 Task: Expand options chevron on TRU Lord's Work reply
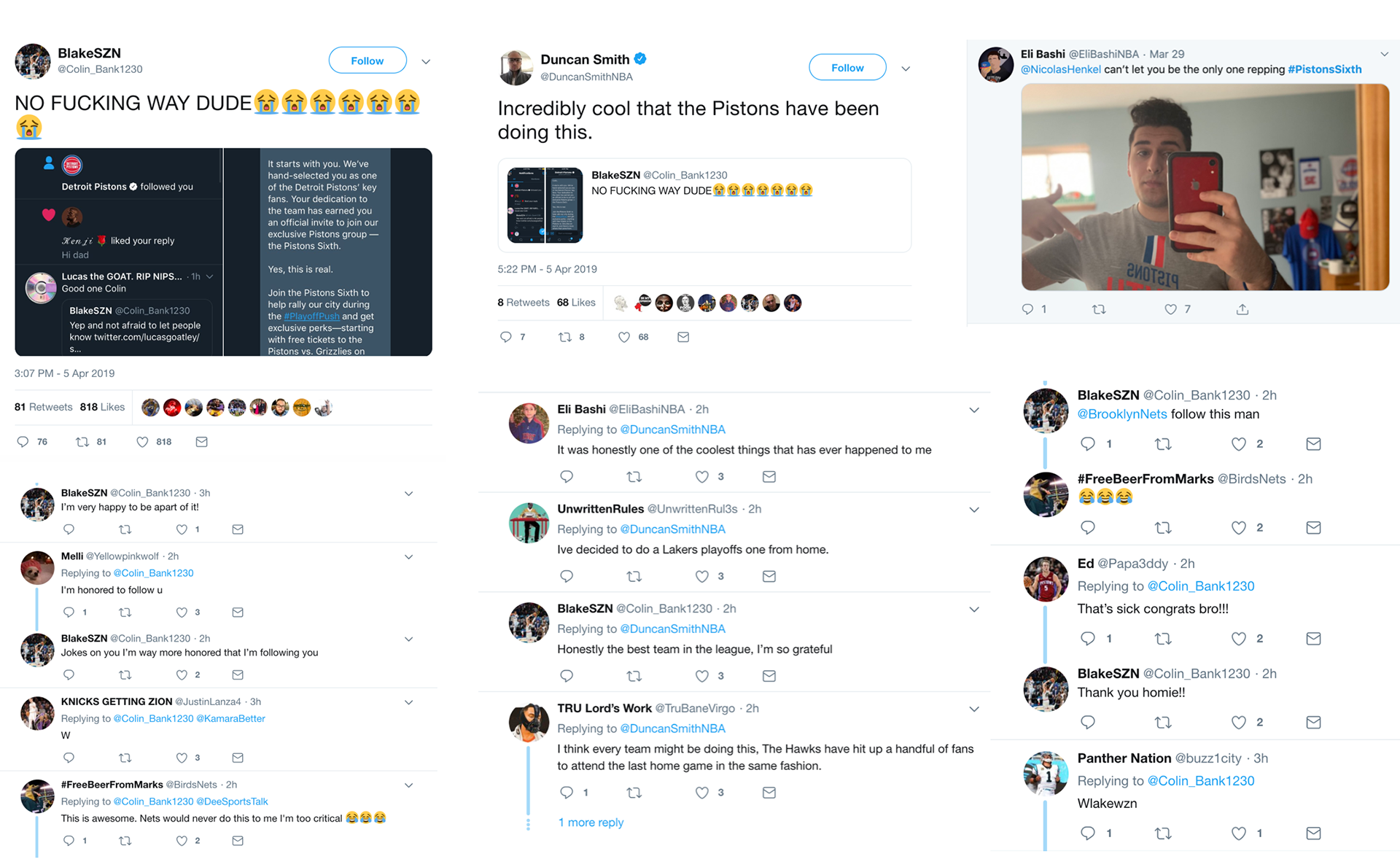click(973, 709)
